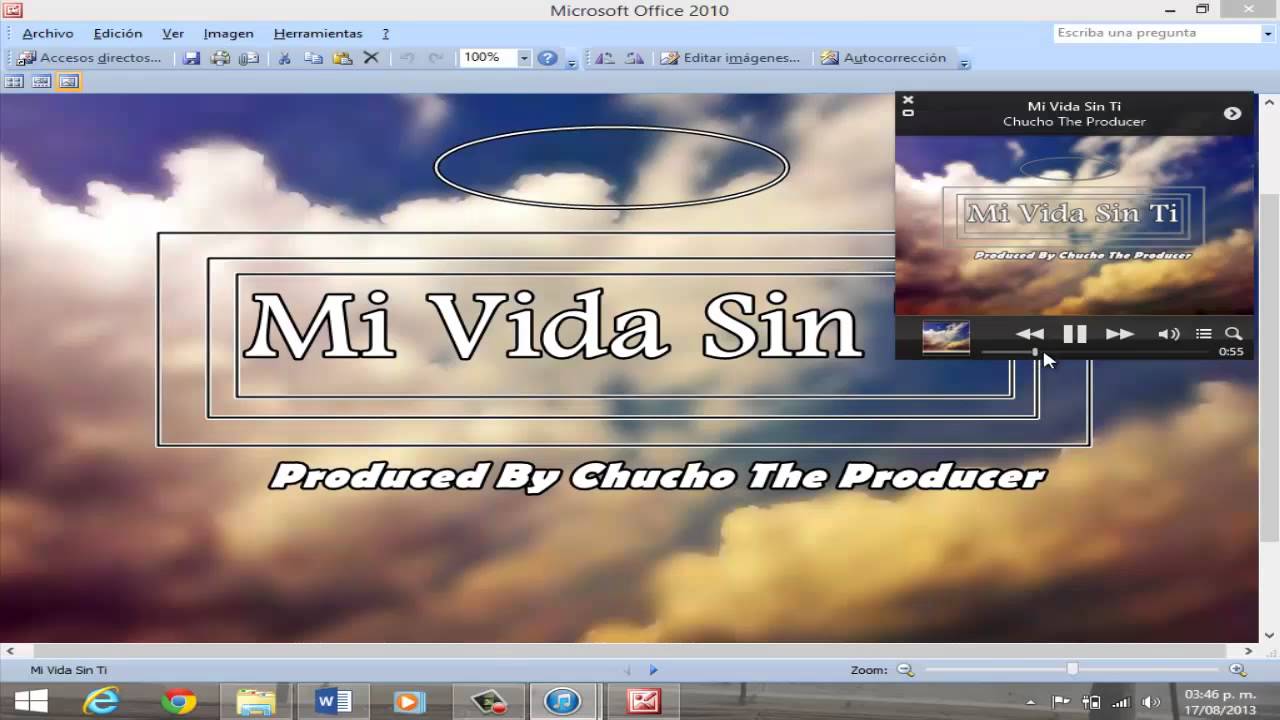Viewport: 1280px width, 720px height.
Task: Open iTunes from the taskbar
Action: [563, 702]
